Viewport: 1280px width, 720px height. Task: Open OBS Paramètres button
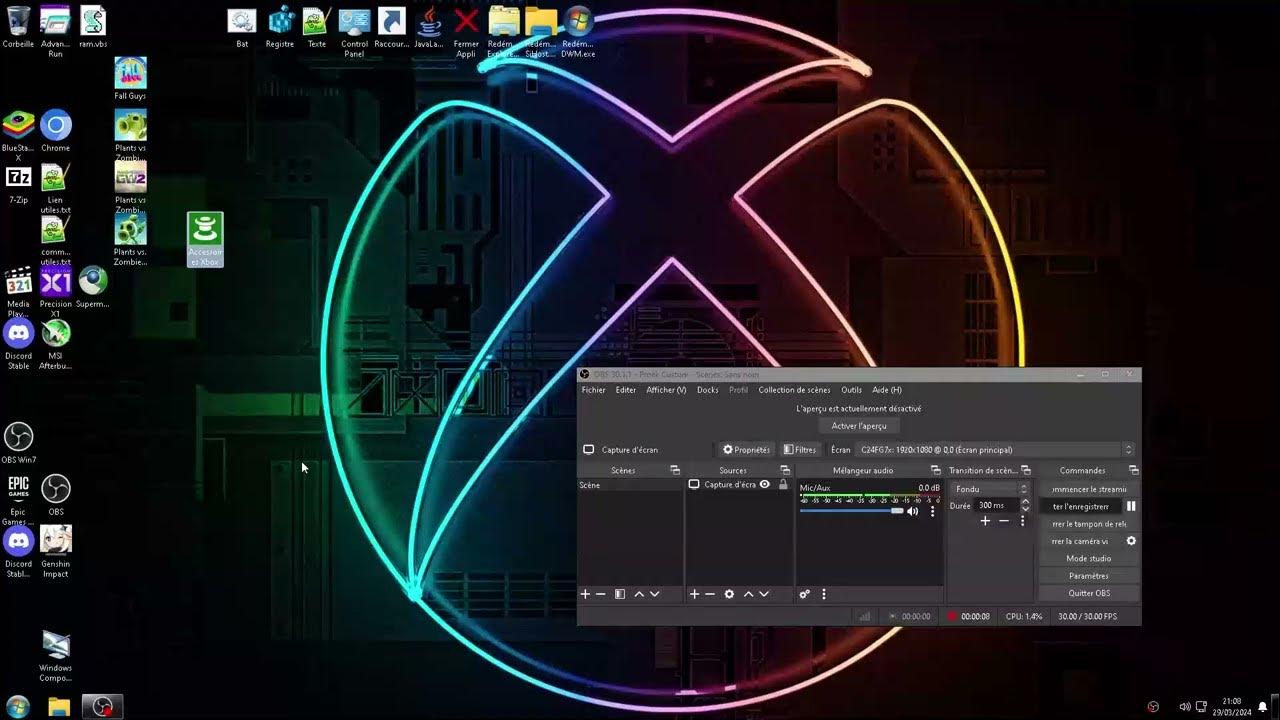point(1089,576)
